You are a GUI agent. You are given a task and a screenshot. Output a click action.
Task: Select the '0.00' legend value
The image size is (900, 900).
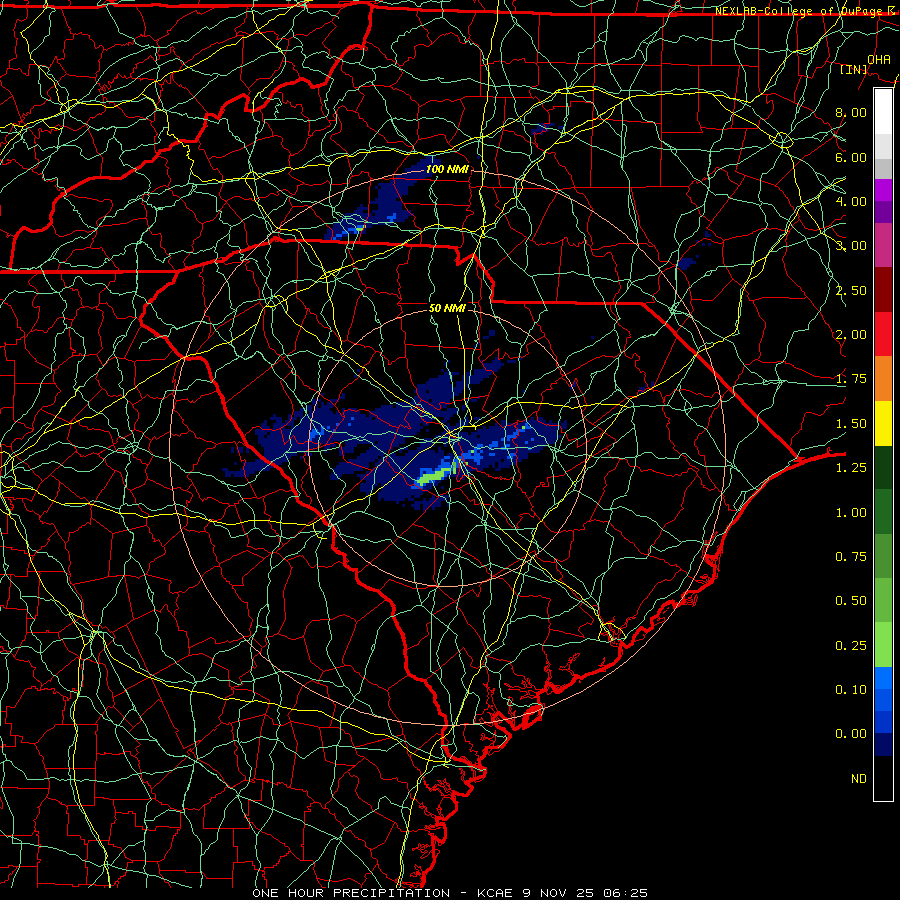(851, 734)
